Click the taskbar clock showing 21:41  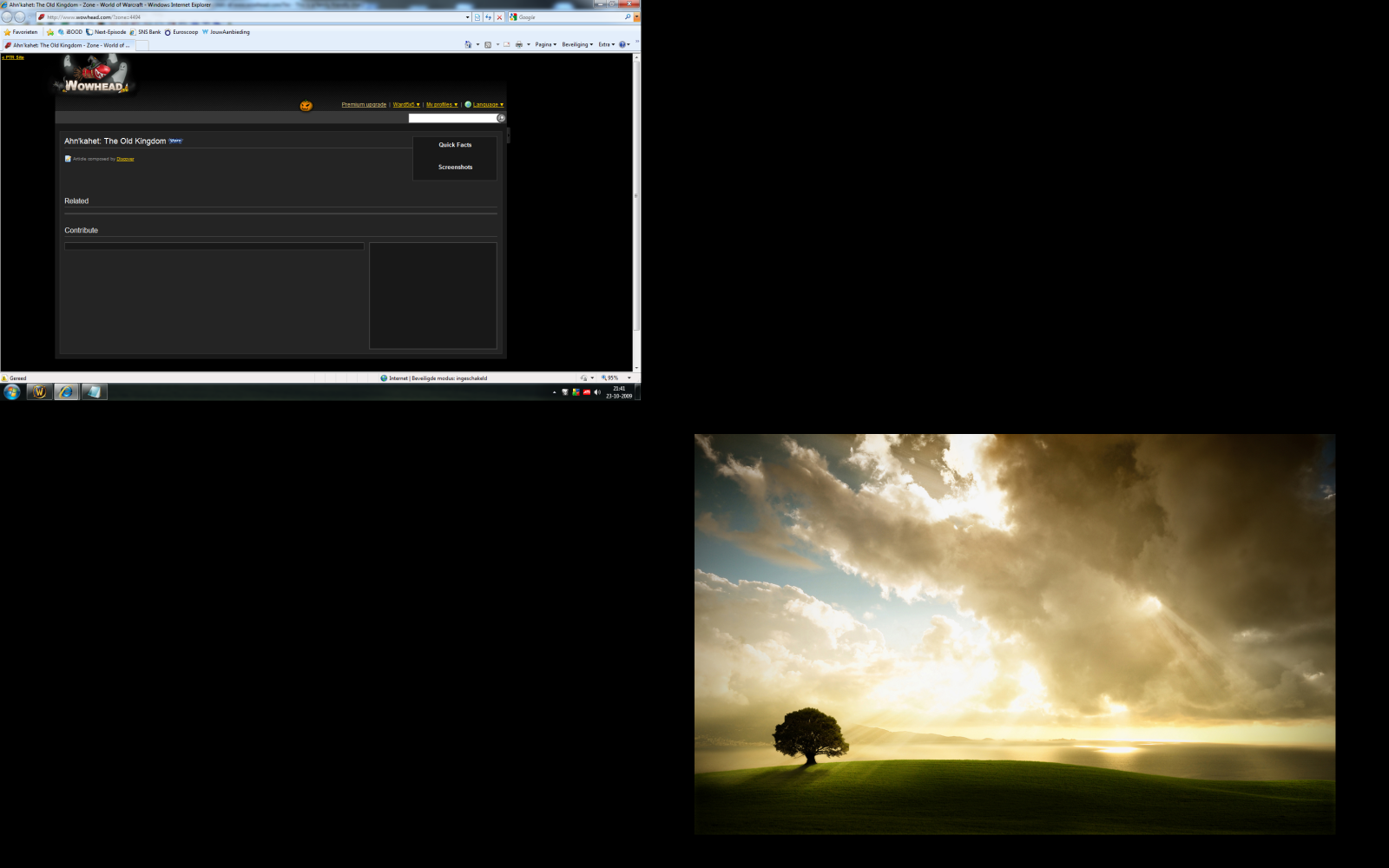[619, 392]
